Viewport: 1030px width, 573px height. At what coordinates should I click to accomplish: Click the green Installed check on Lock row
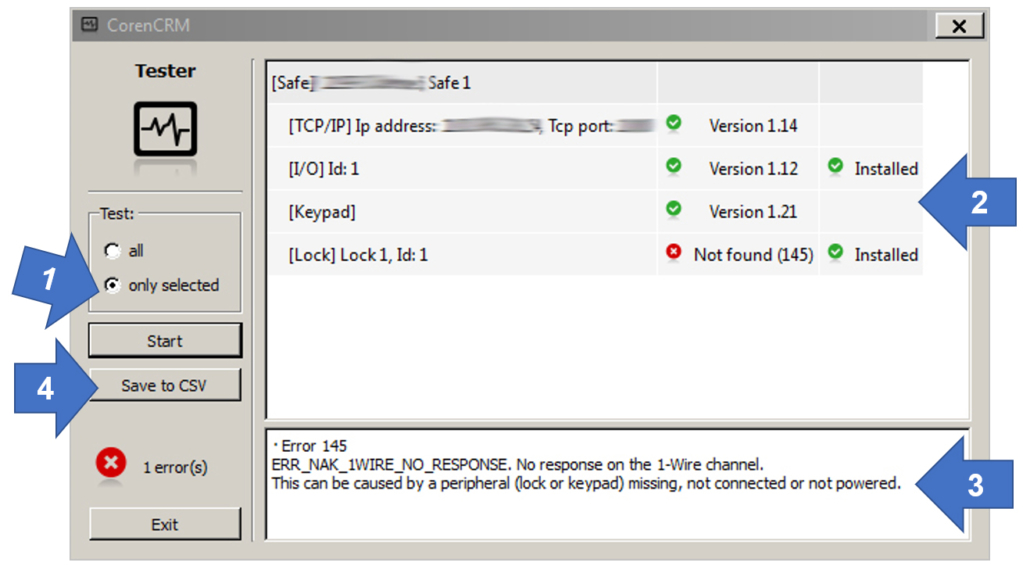(836, 252)
